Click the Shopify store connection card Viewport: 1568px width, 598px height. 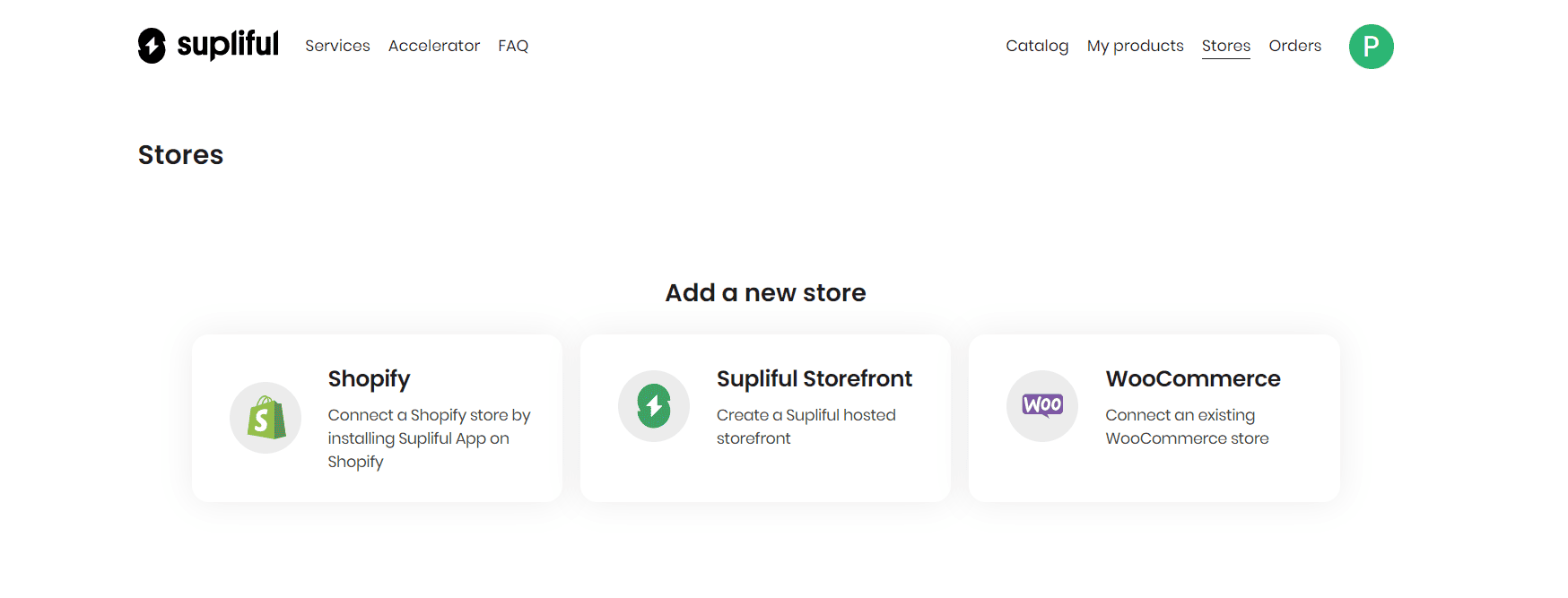coord(377,418)
